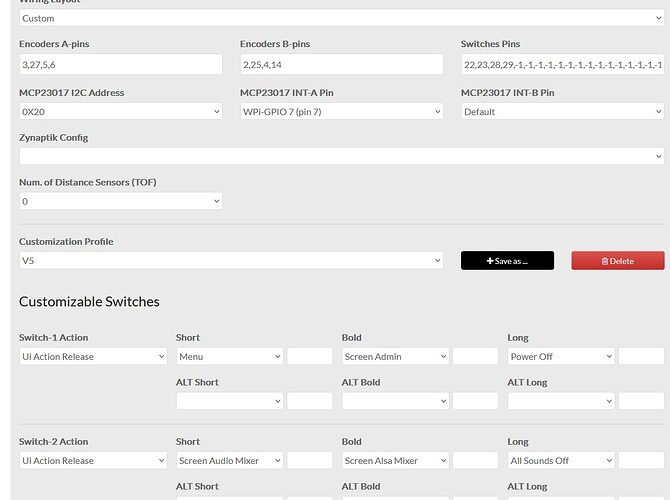Open Switch-2 Short Screen Audio Mixer dropdown

click(x=229, y=461)
